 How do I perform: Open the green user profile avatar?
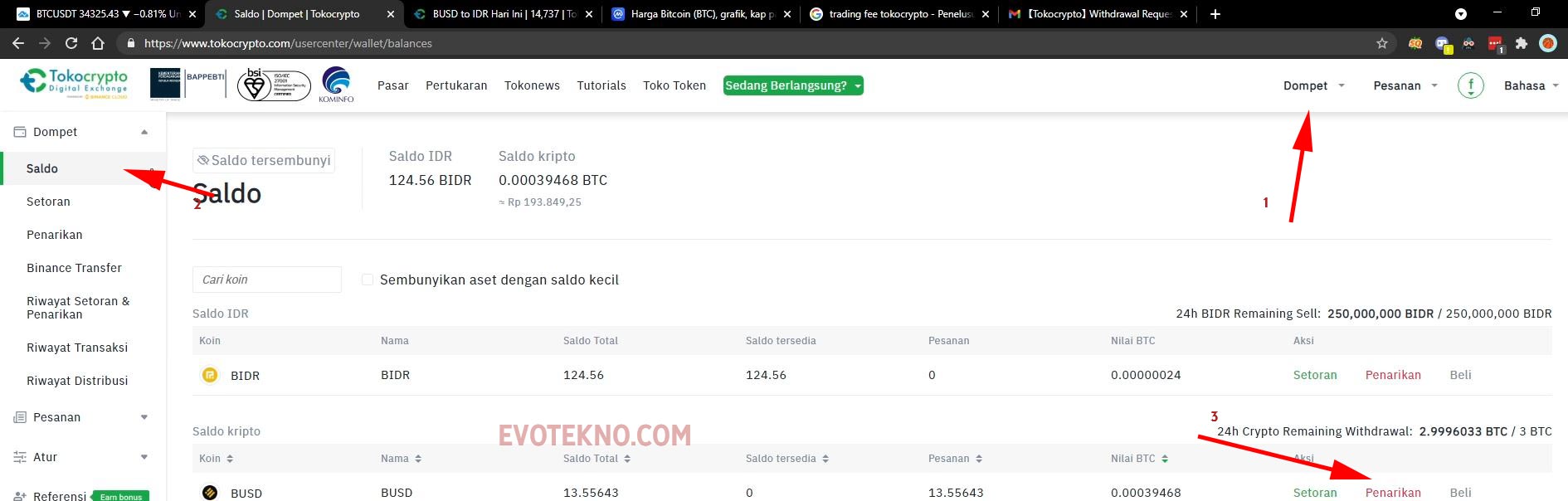click(1471, 85)
